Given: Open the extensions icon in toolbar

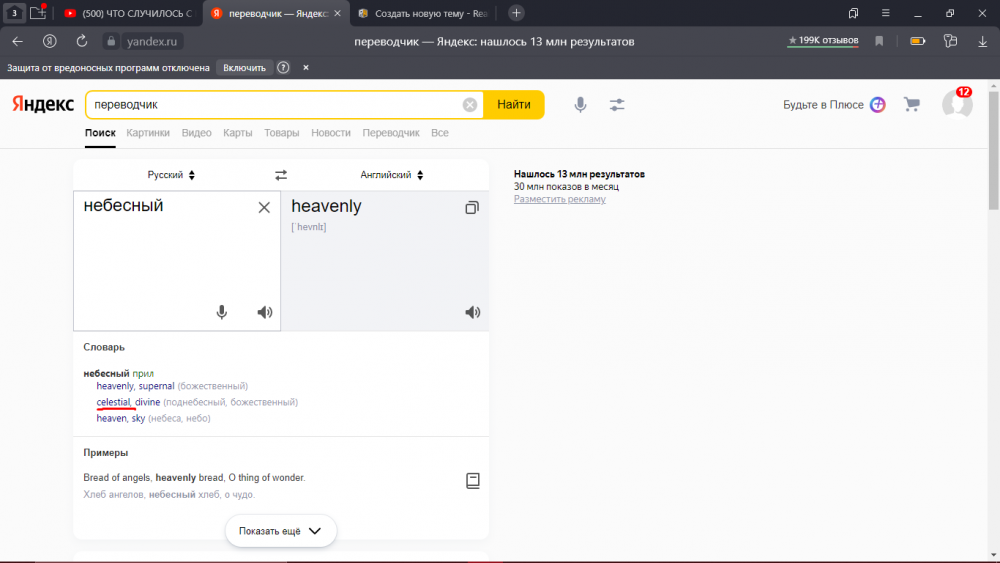Looking at the screenshot, I should point(950,41).
